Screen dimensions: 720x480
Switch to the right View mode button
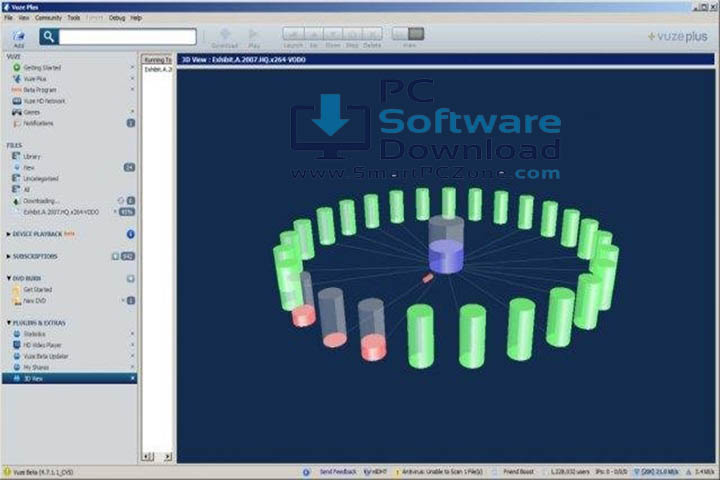416,34
